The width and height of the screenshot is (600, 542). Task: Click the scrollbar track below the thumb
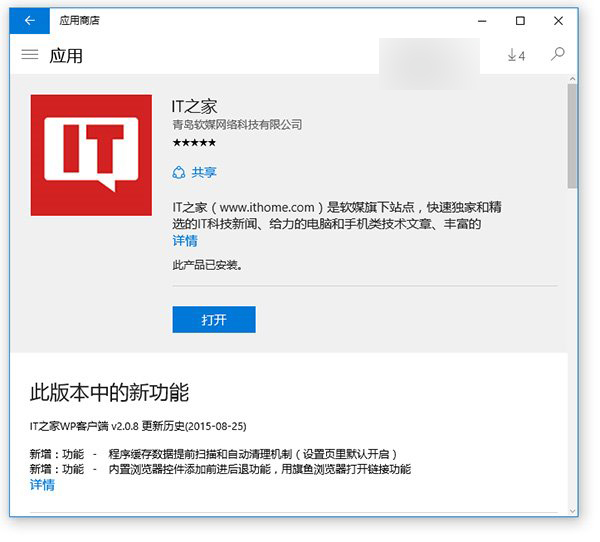[572, 350]
